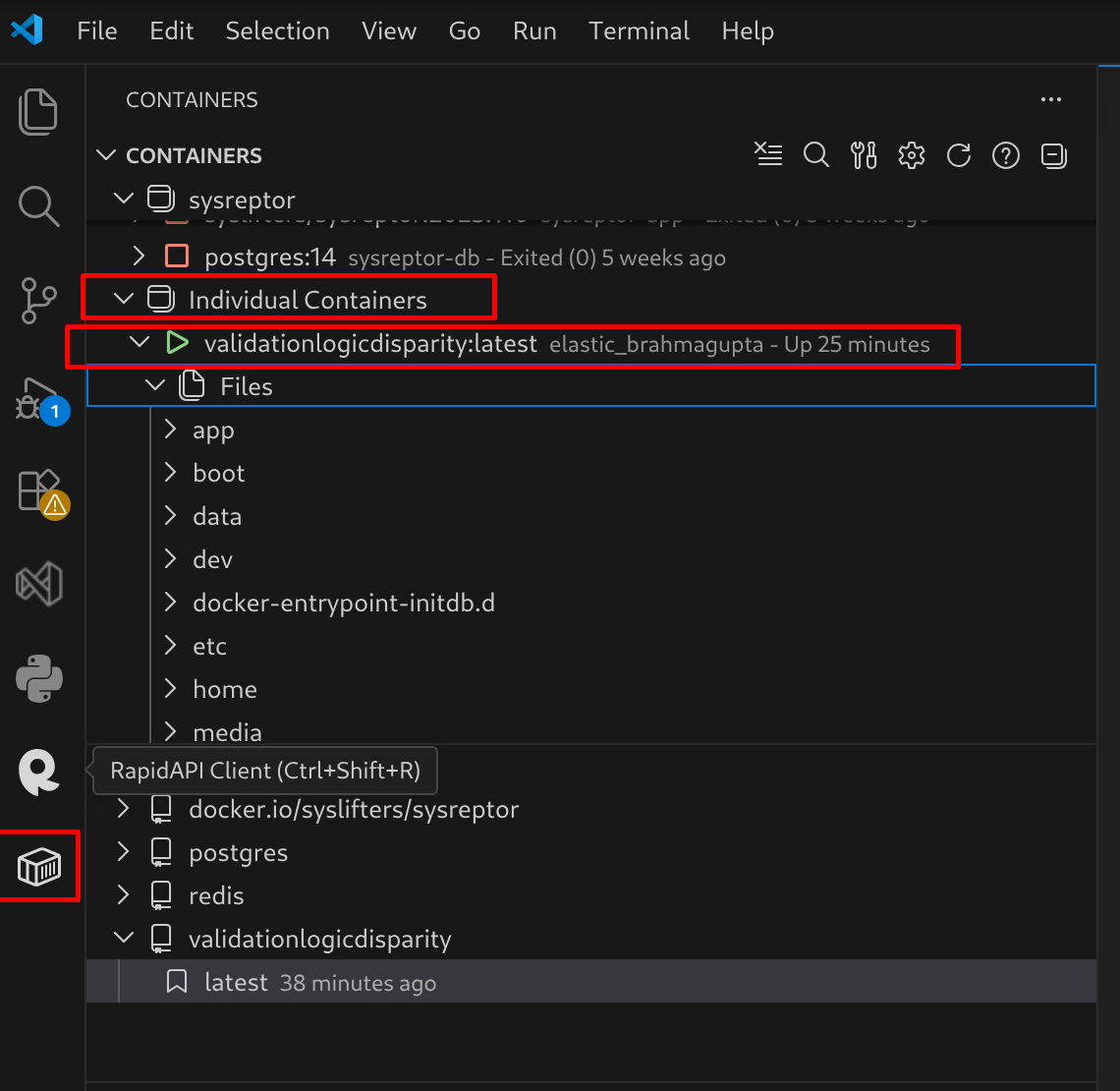1120x1091 pixels.
Task: Open the Edit menu
Action: click(171, 30)
